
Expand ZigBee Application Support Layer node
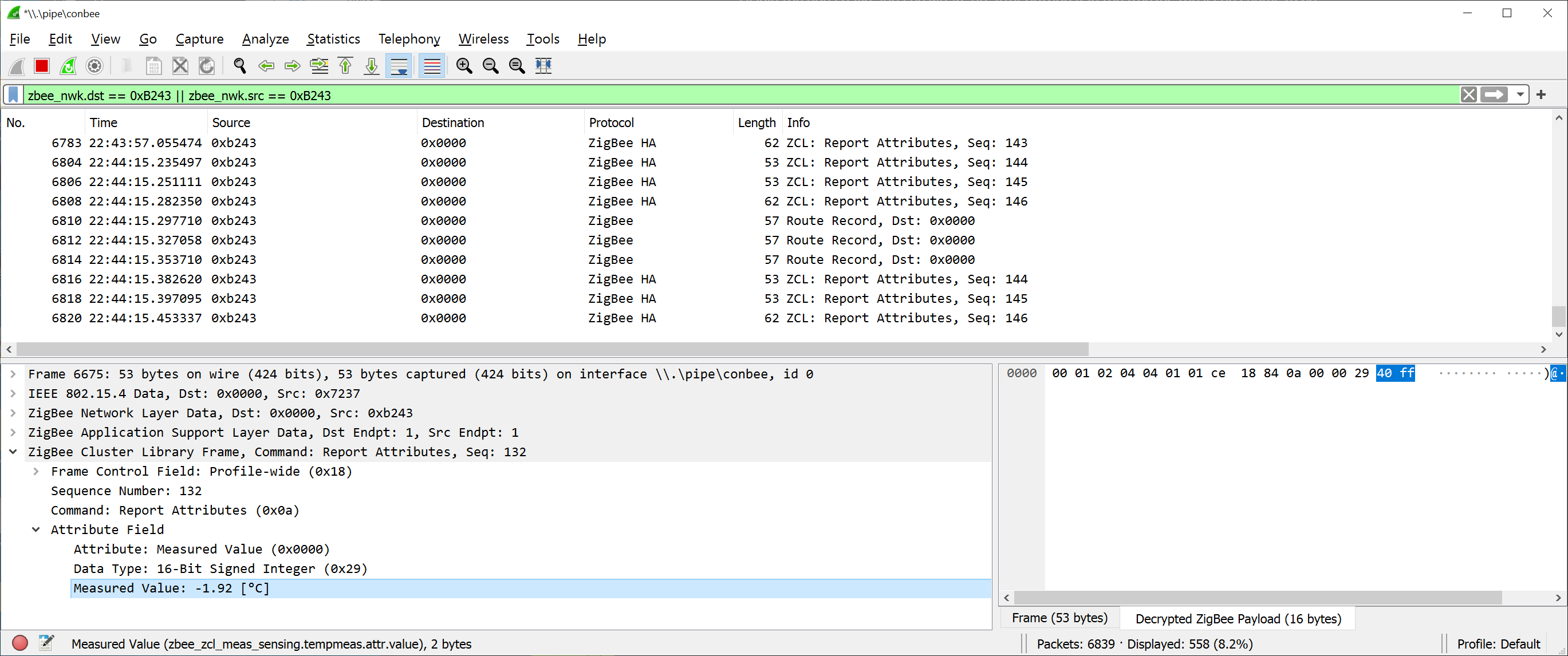13,433
